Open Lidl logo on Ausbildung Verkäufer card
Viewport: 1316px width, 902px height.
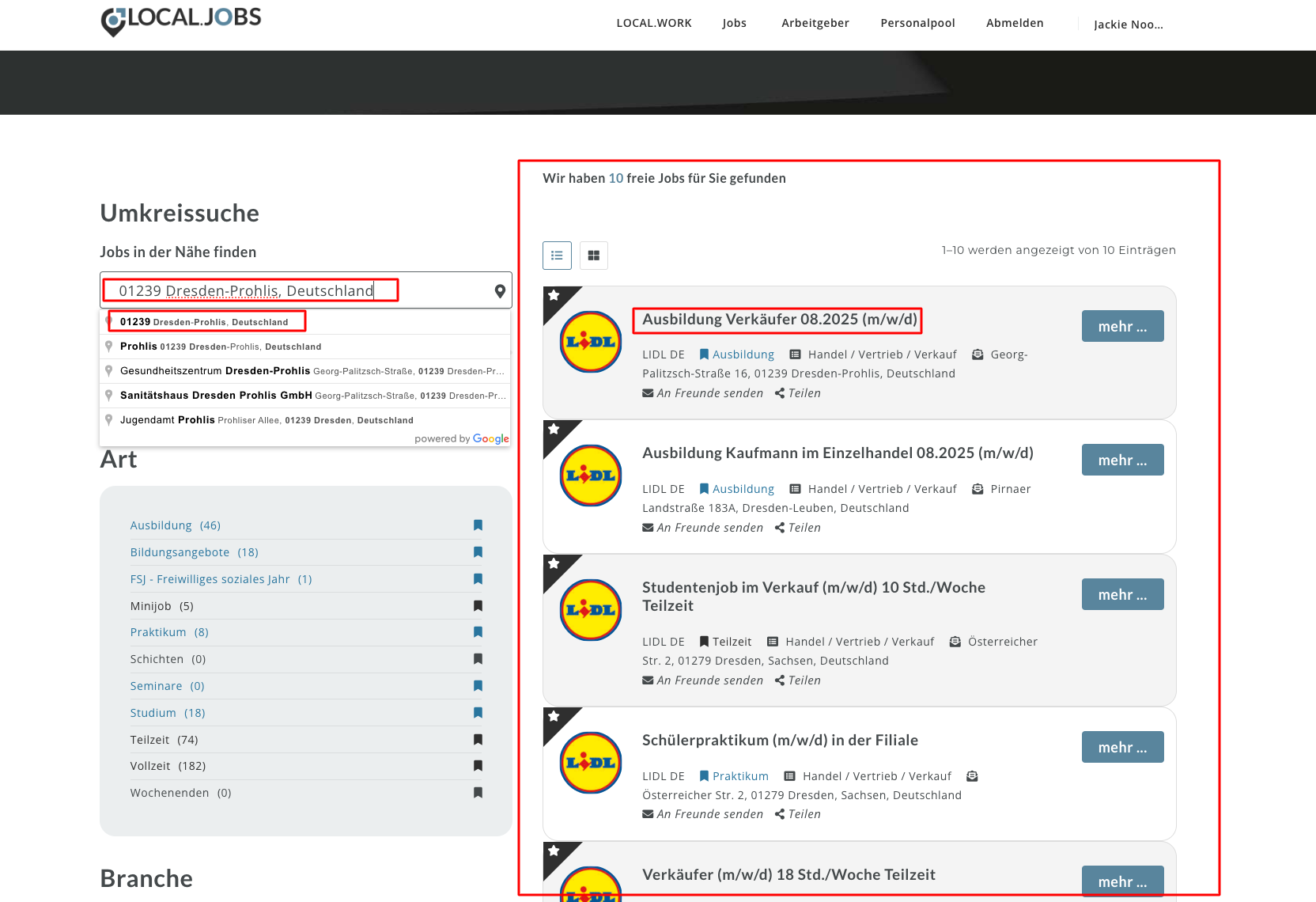(591, 342)
